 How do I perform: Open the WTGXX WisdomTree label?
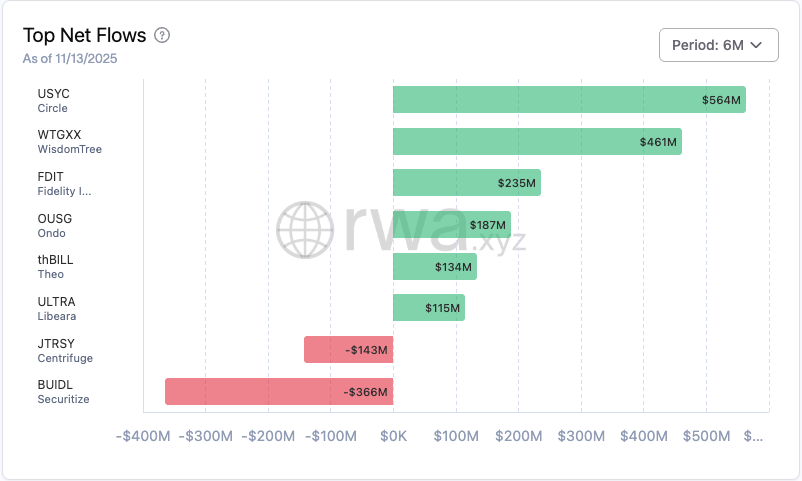click(69, 142)
